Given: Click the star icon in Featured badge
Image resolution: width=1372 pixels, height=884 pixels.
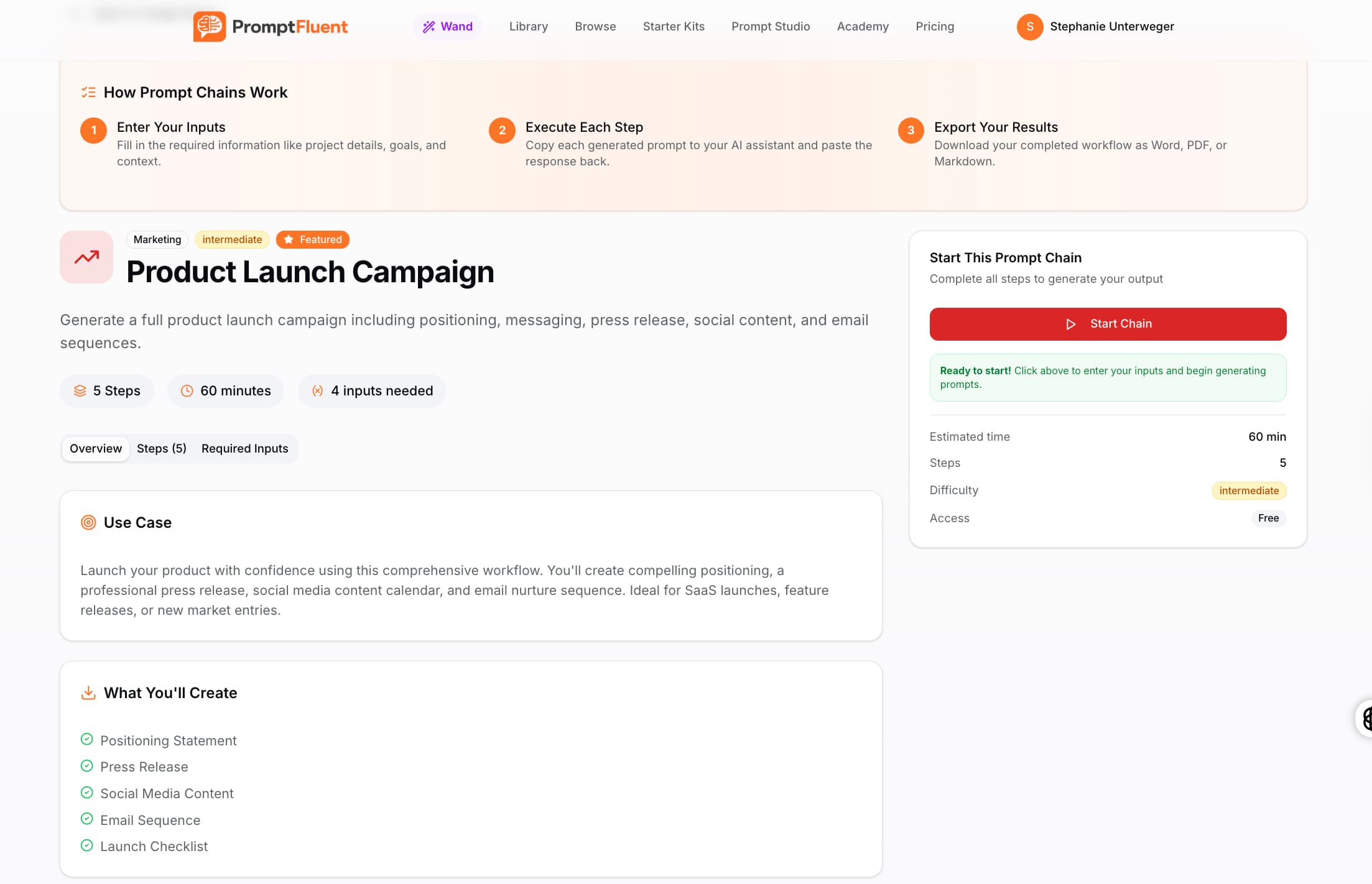Looking at the screenshot, I should point(289,239).
